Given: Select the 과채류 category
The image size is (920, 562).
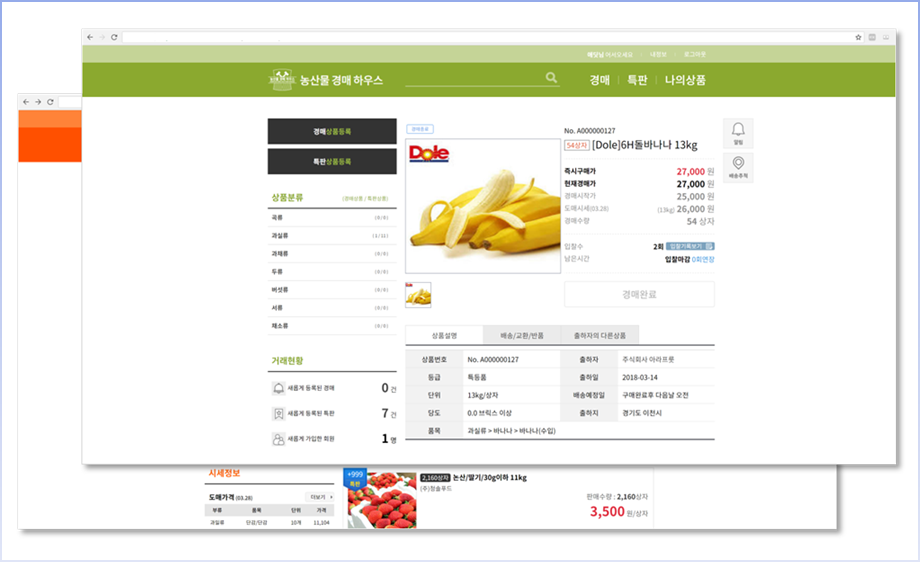Looking at the screenshot, I should tap(332, 253).
